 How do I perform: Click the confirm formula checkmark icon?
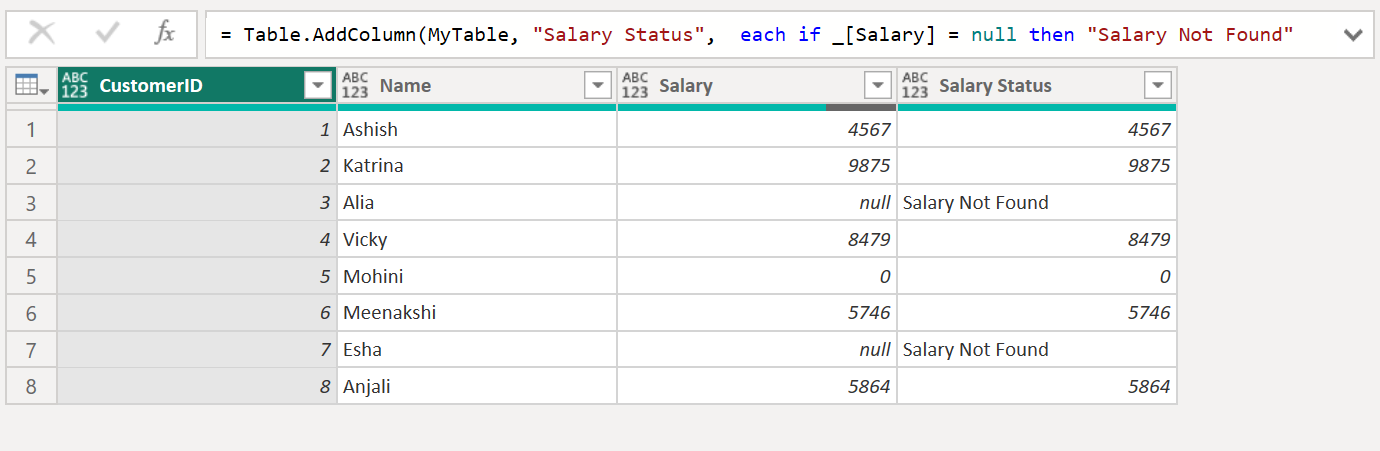click(x=107, y=34)
